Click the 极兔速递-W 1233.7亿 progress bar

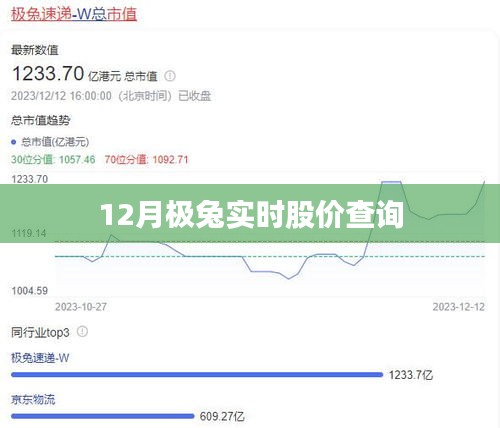coord(197,375)
